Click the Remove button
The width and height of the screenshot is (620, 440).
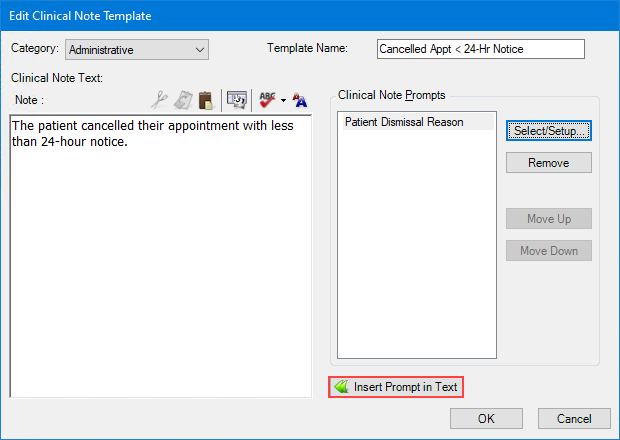548,163
